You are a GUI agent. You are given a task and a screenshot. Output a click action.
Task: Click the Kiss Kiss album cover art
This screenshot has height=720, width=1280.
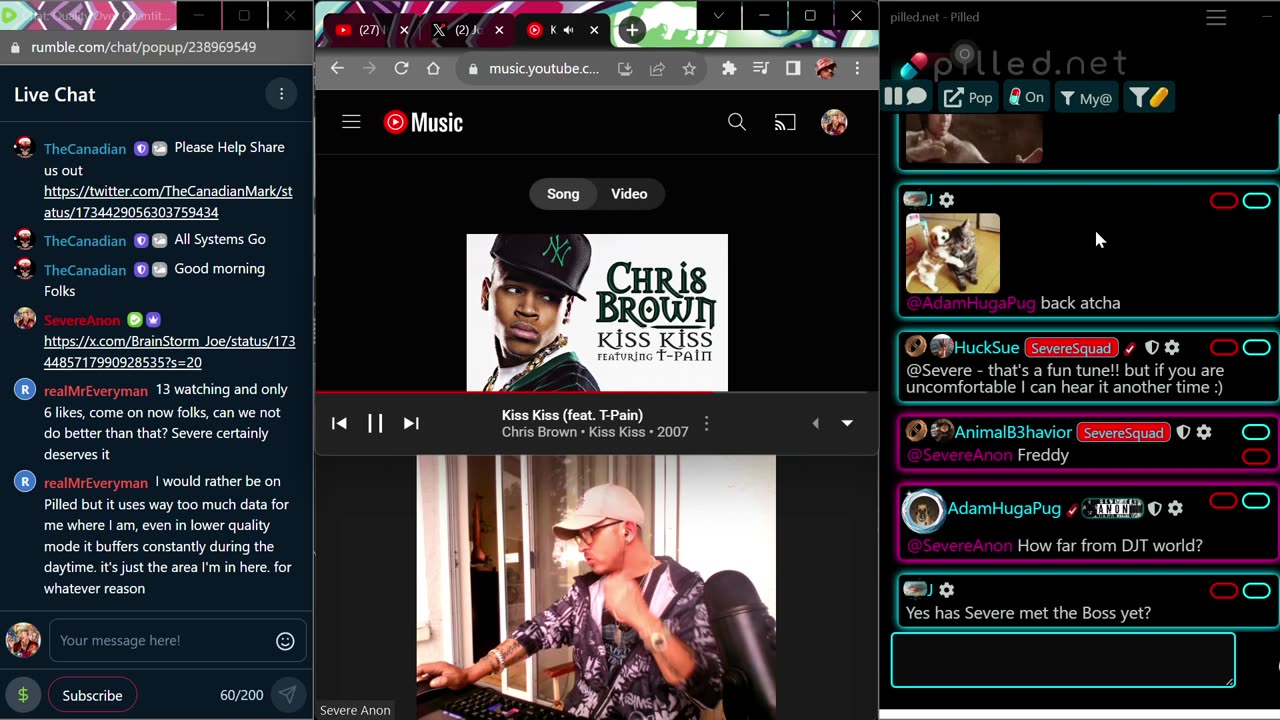597,312
